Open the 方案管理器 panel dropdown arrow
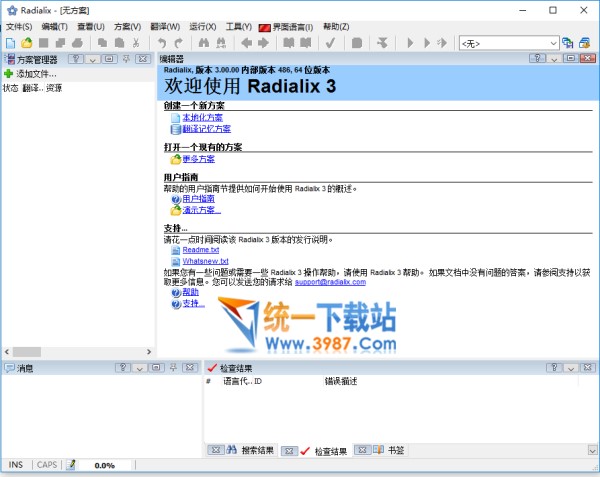The width and height of the screenshot is (600, 477). click(x=93, y=59)
